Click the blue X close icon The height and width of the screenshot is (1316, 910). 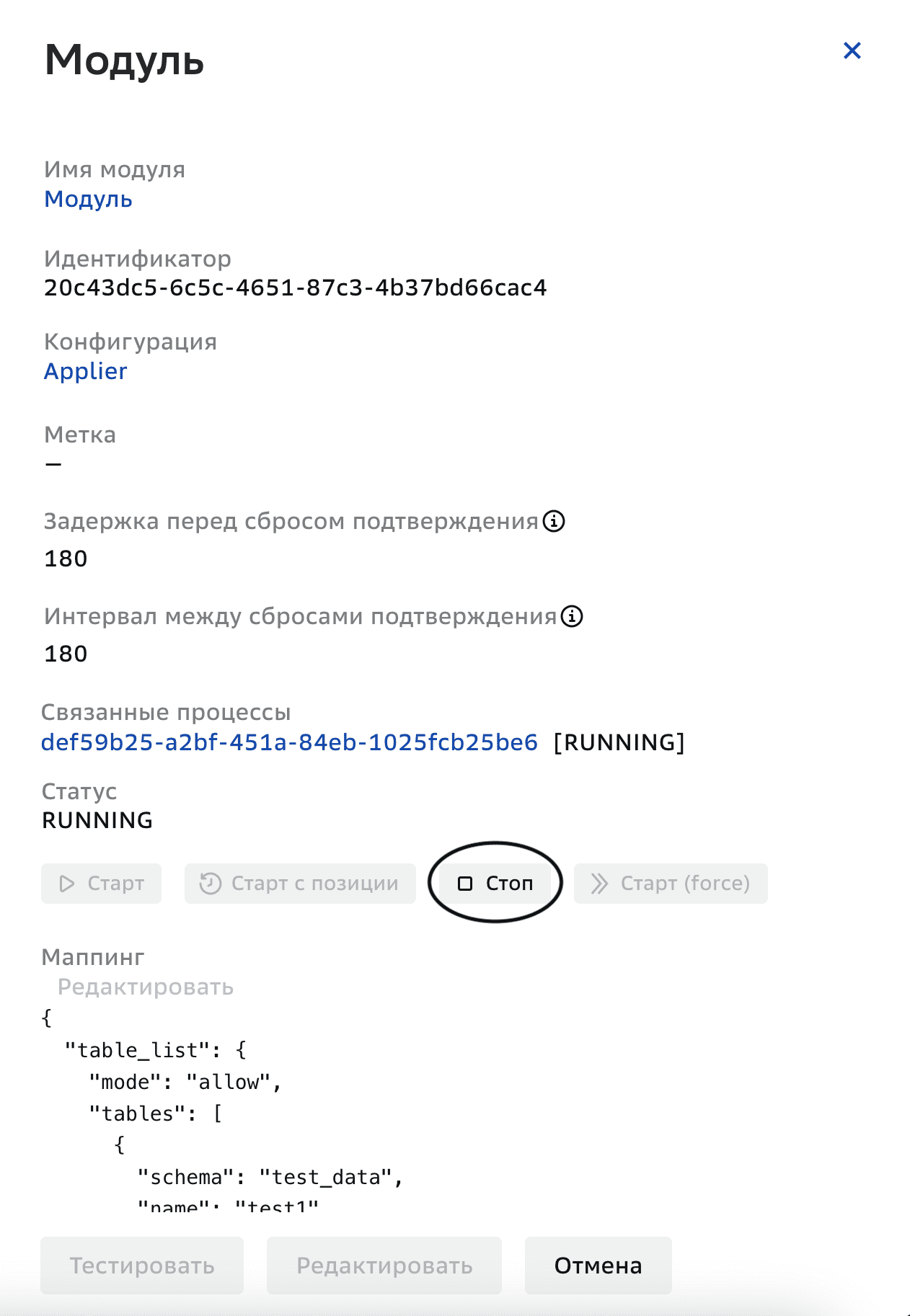(852, 50)
